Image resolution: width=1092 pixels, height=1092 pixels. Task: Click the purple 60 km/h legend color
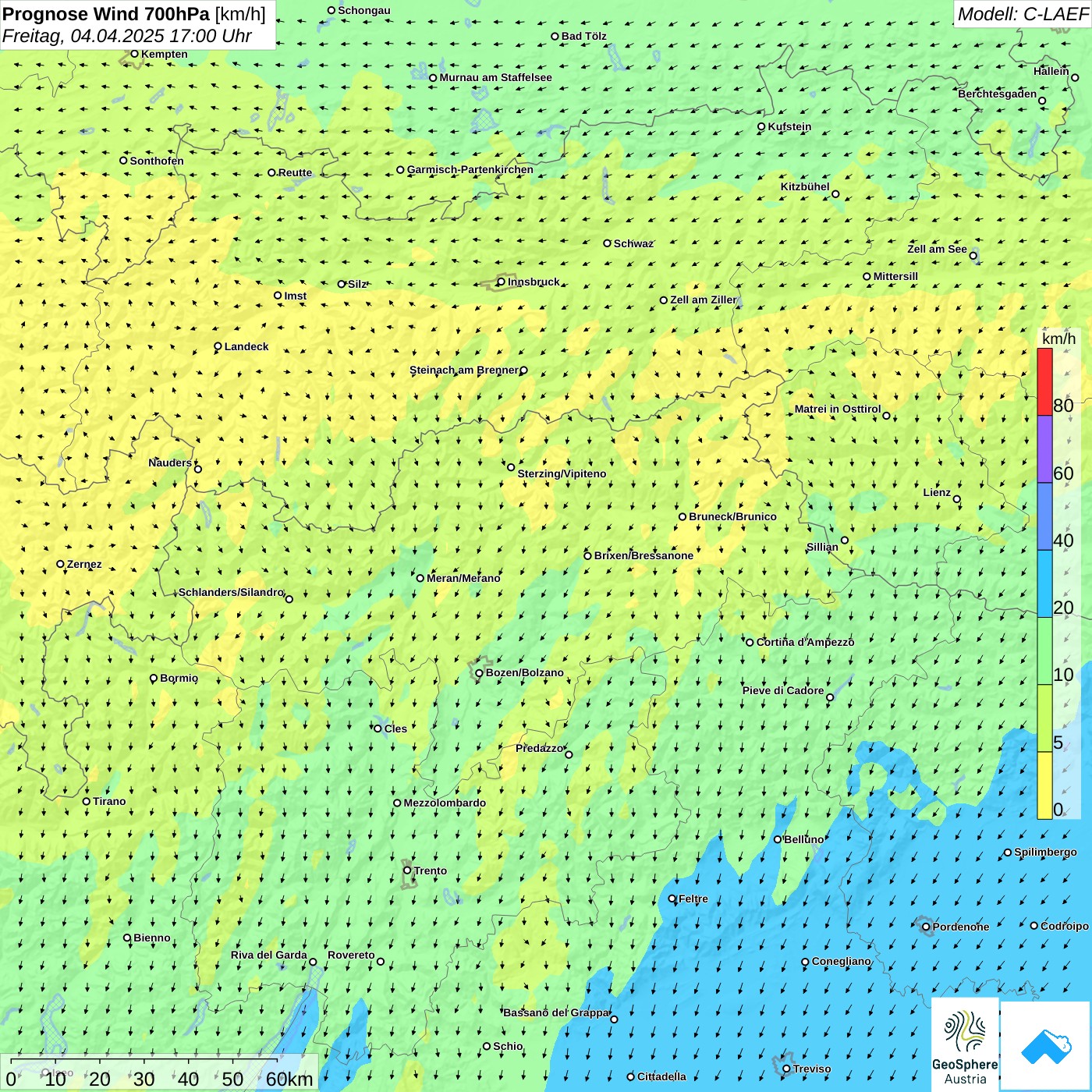coord(1044,449)
